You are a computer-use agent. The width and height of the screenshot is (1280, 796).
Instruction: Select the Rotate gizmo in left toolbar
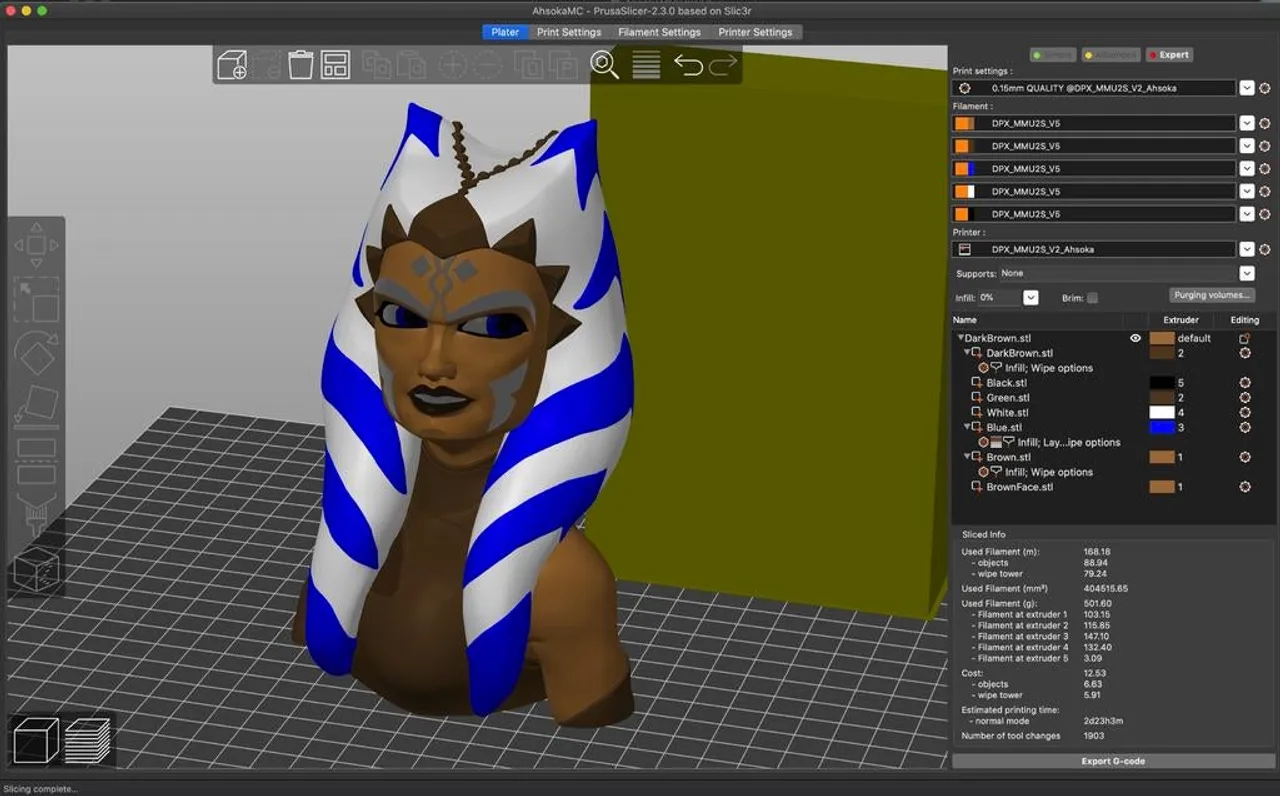(x=36, y=353)
